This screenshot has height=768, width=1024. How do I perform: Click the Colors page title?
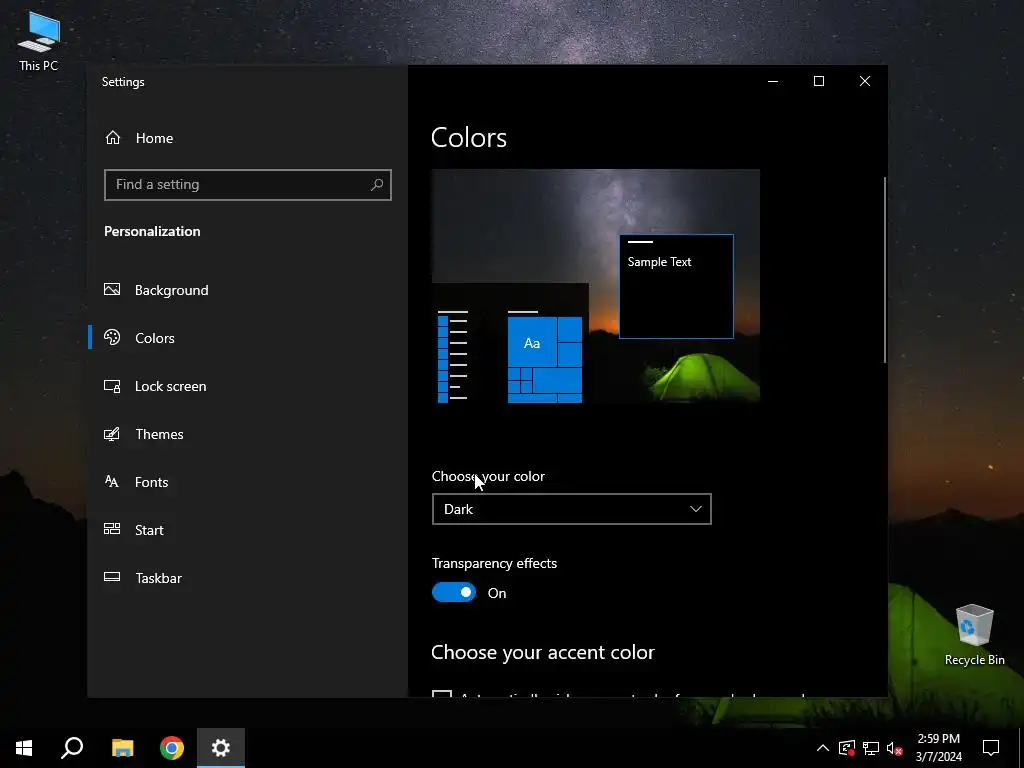[469, 138]
